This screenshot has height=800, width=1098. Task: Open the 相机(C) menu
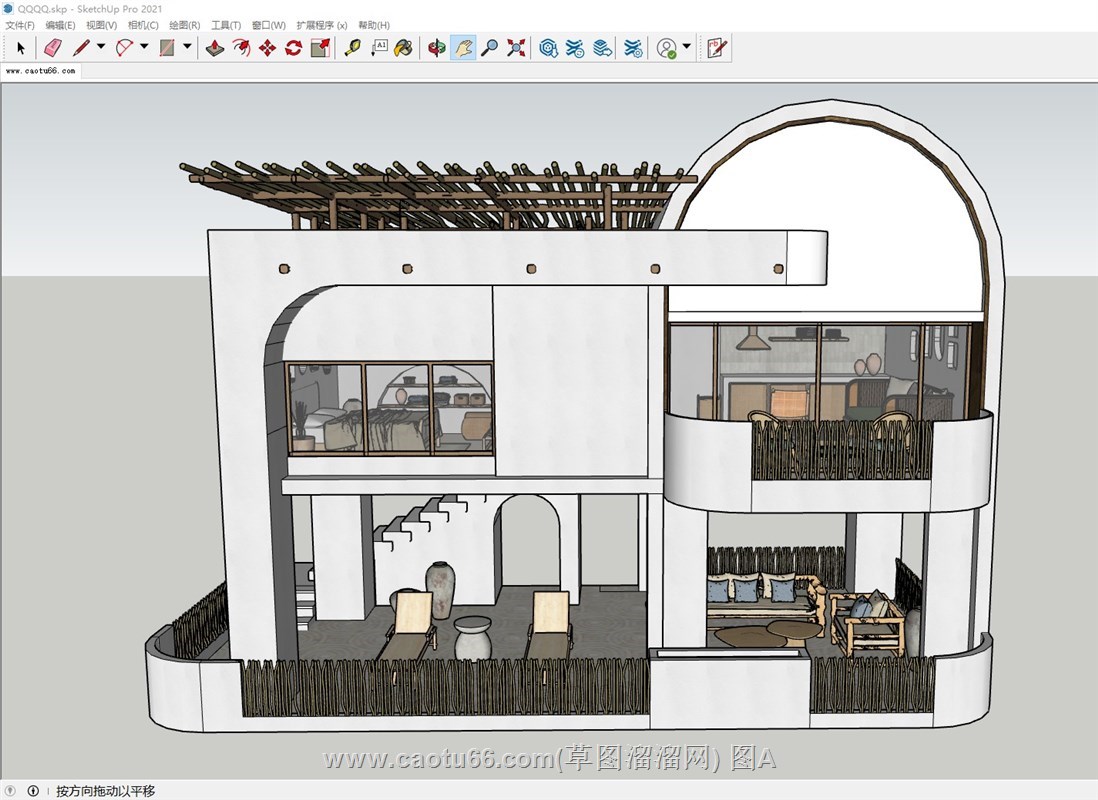(x=143, y=25)
